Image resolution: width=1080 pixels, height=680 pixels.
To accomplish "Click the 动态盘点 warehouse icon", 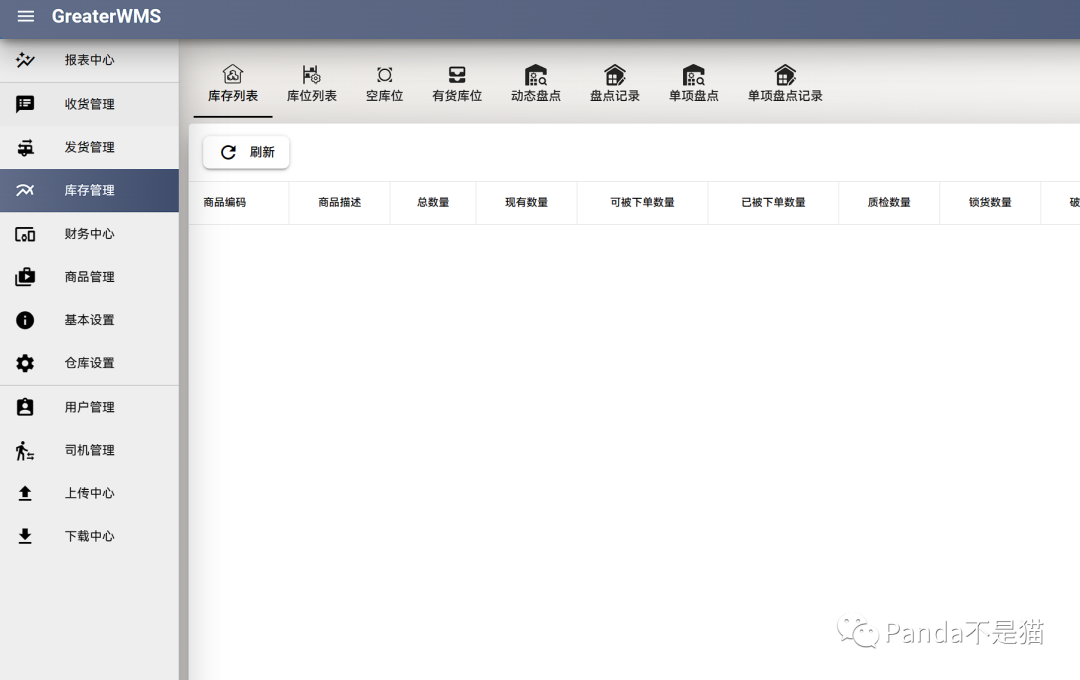I will point(535,74).
